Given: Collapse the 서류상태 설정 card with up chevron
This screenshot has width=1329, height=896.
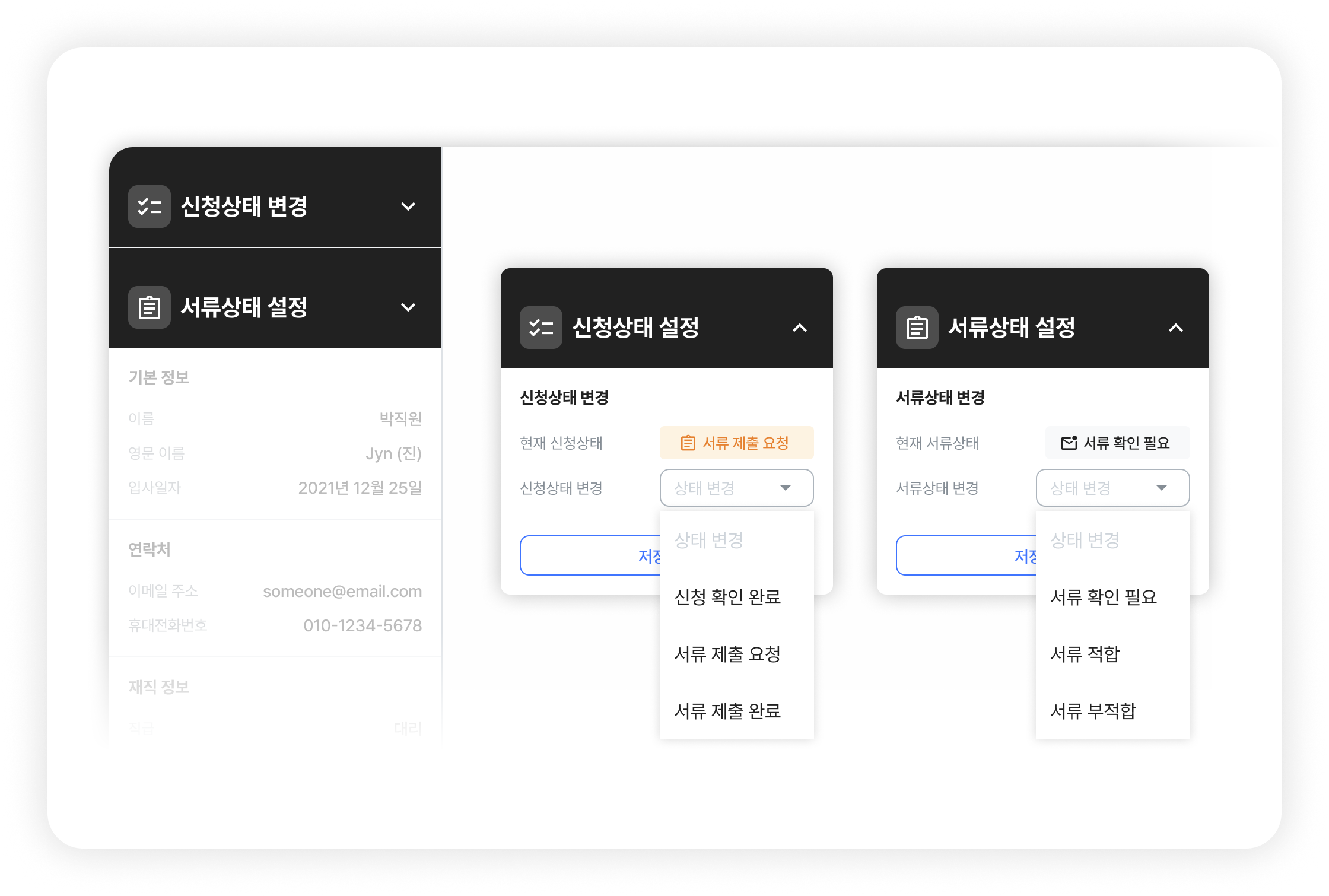Looking at the screenshot, I should (1176, 328).
